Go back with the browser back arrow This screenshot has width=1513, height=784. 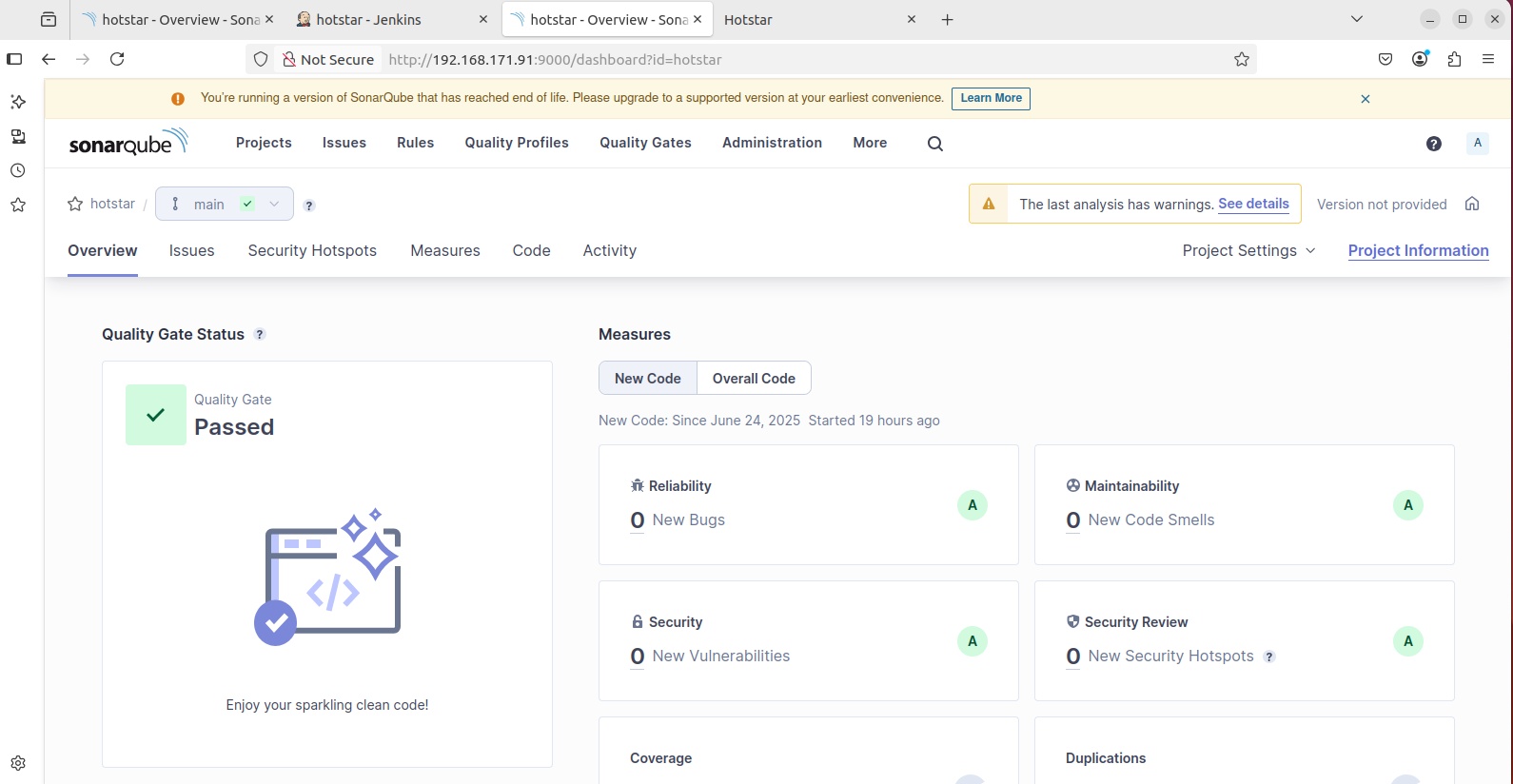(x=49, y=59)
